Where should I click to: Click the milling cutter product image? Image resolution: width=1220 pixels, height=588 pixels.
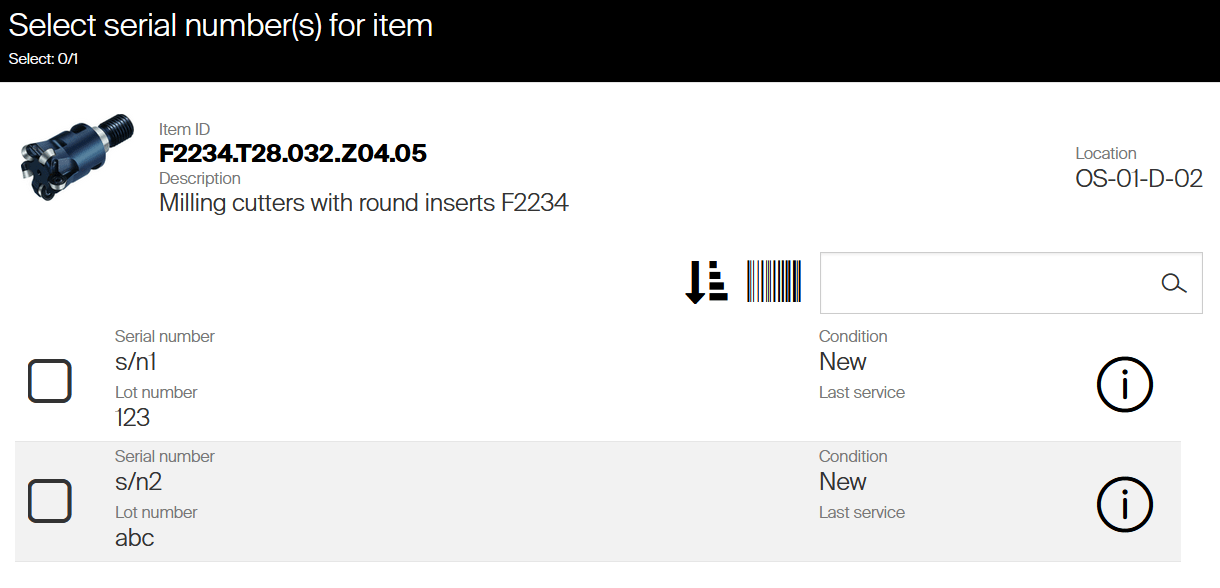pyautogui.click(x=77, y=158)
